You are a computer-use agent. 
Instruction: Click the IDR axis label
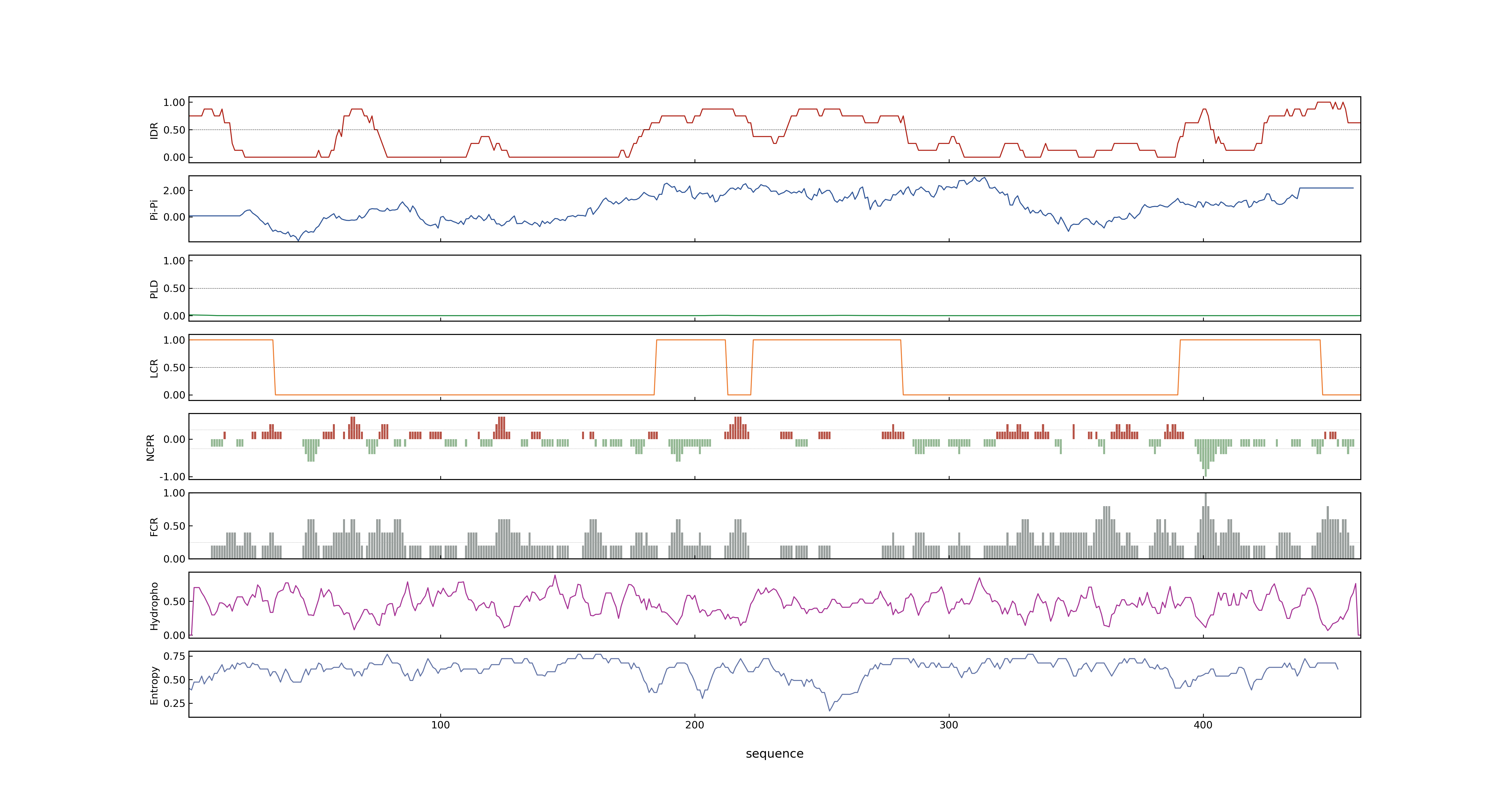154,130
